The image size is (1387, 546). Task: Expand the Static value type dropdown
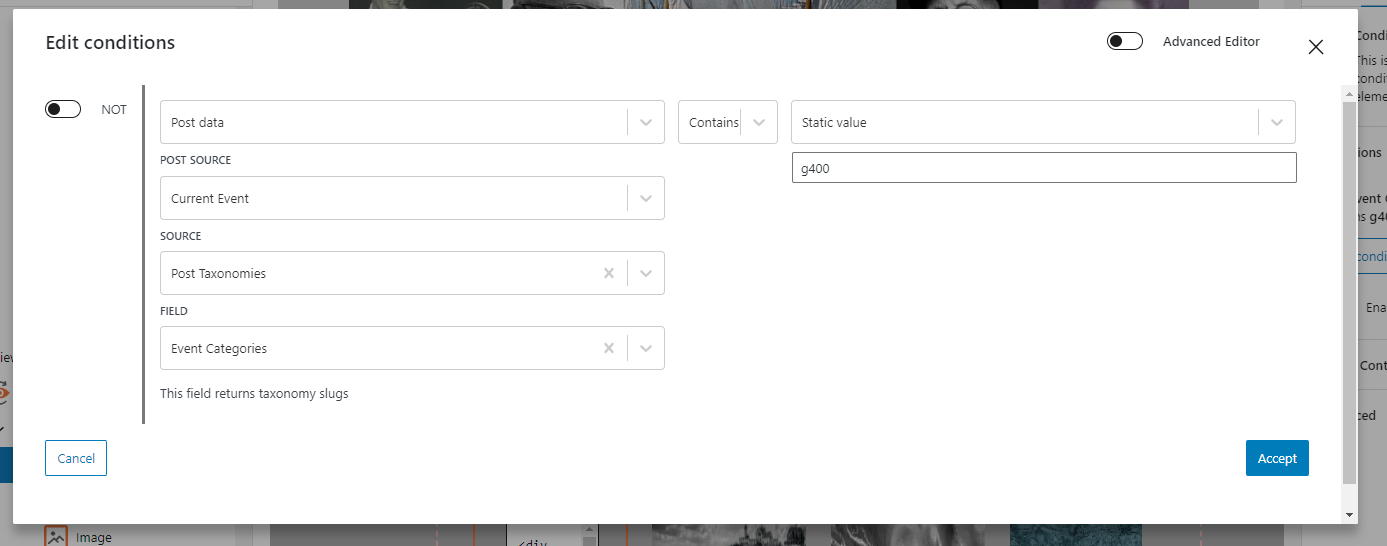[1277, 122]
